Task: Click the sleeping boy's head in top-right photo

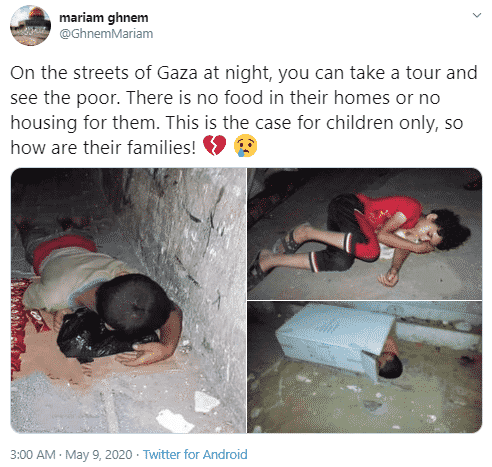Action: tap(447, 229)
